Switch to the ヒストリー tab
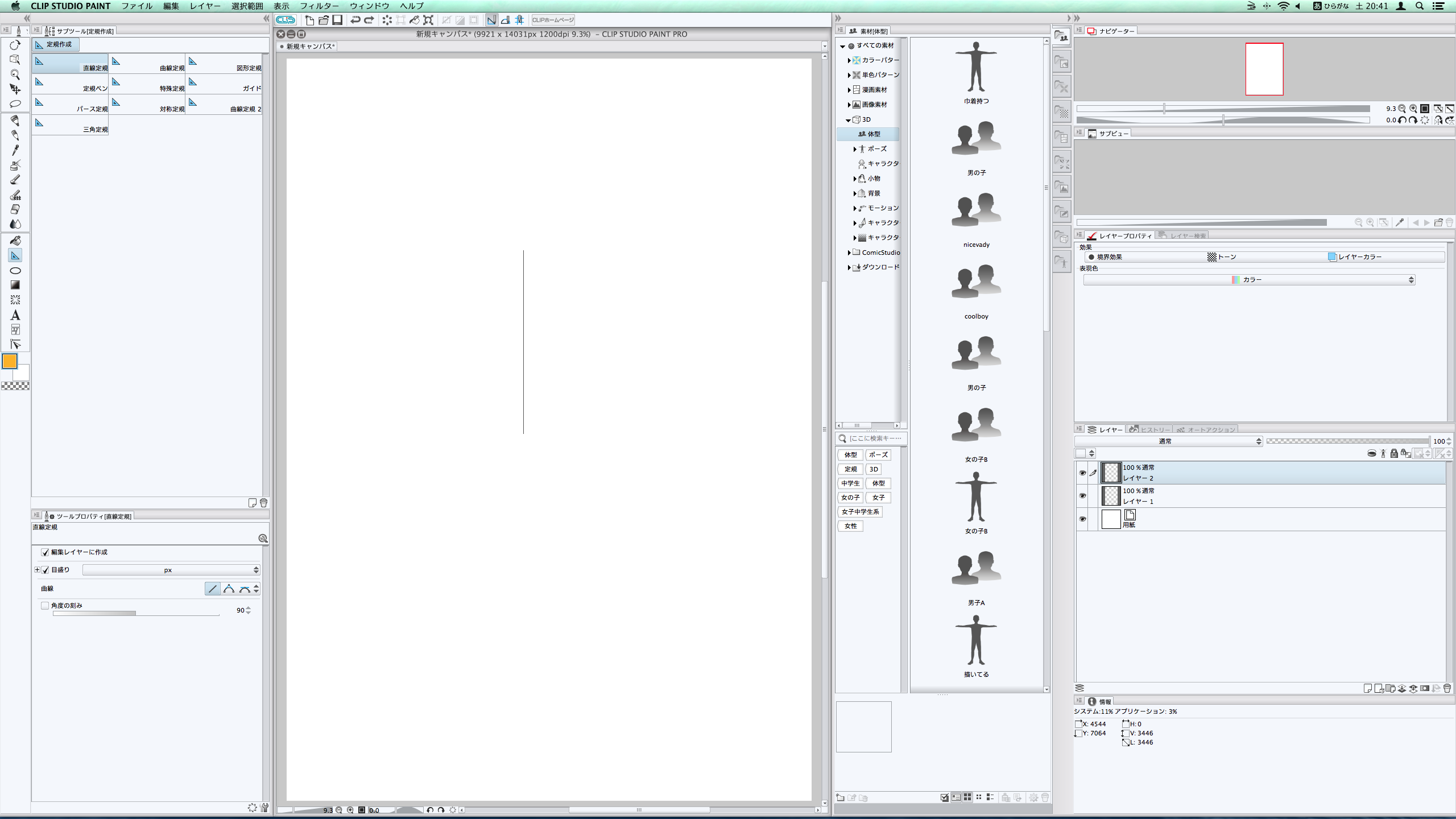Image resolution: width=1456 pixels, height=819 pixels. coord(1150,429)
